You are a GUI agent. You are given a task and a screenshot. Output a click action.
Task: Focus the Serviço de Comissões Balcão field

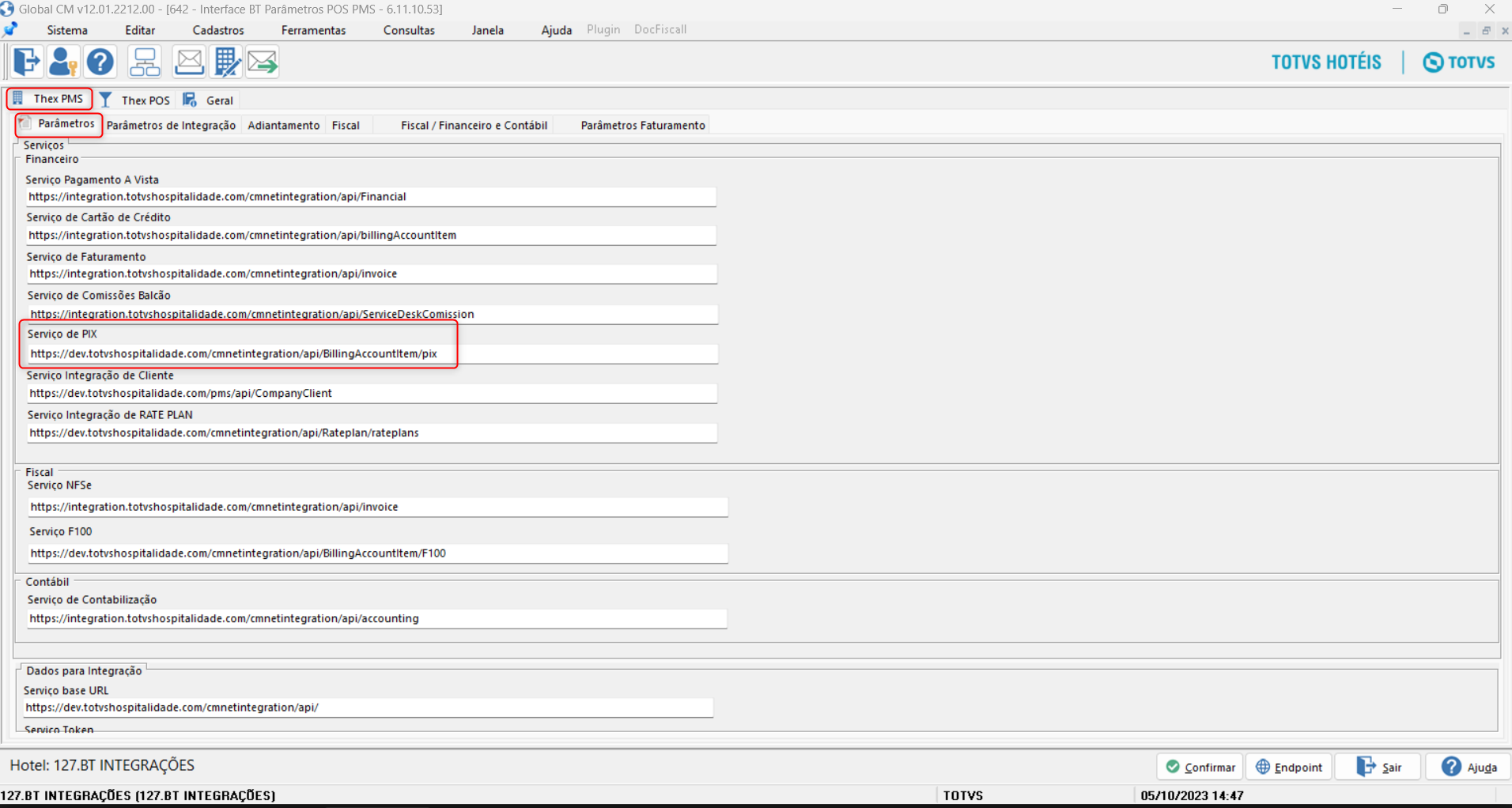(x=372, y=315)
